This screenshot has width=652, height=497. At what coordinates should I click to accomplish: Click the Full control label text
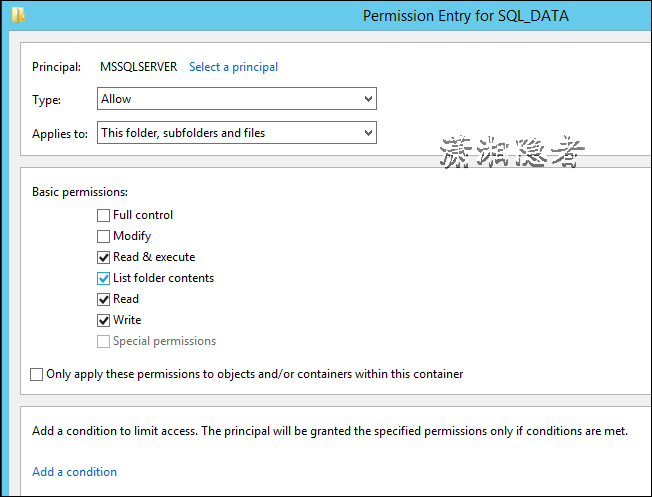(143, 215)
